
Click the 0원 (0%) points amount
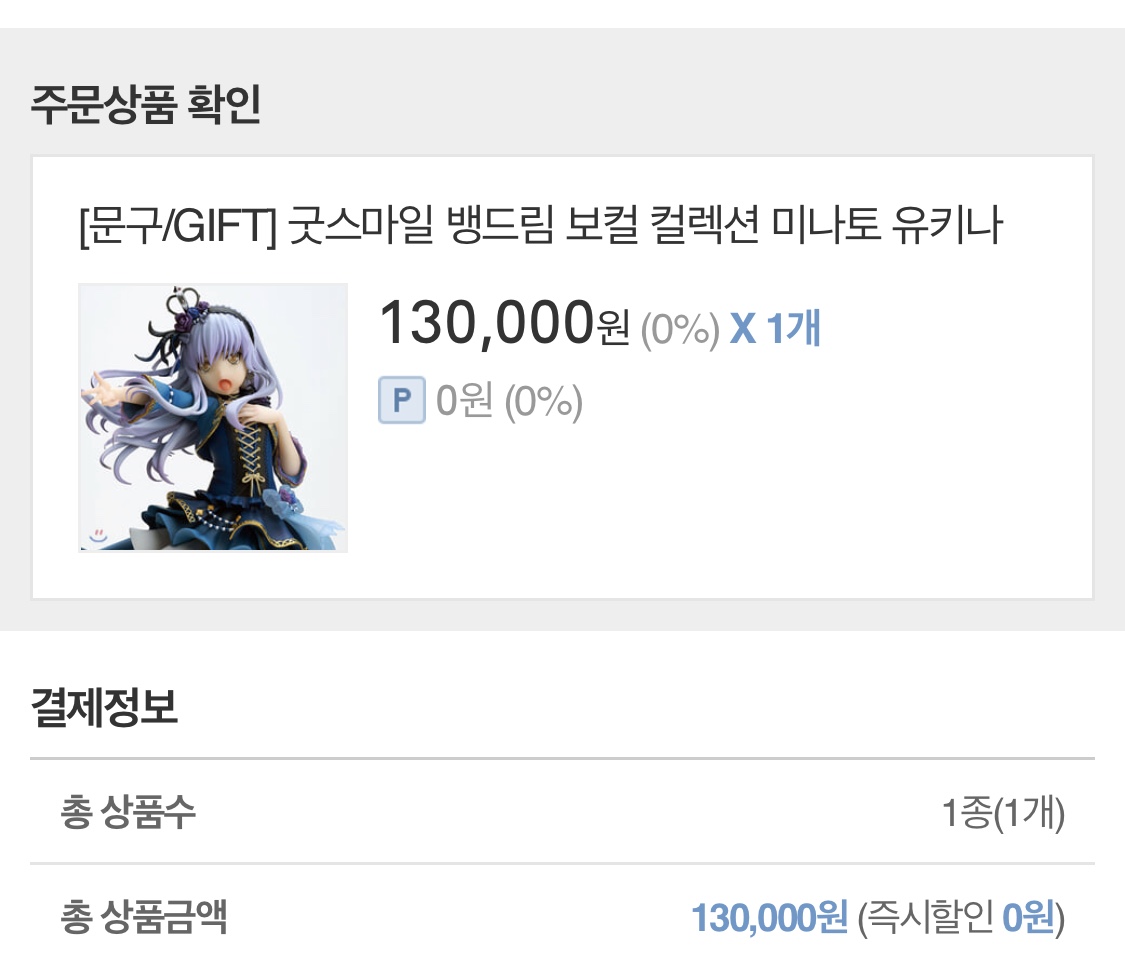point(509,400)
